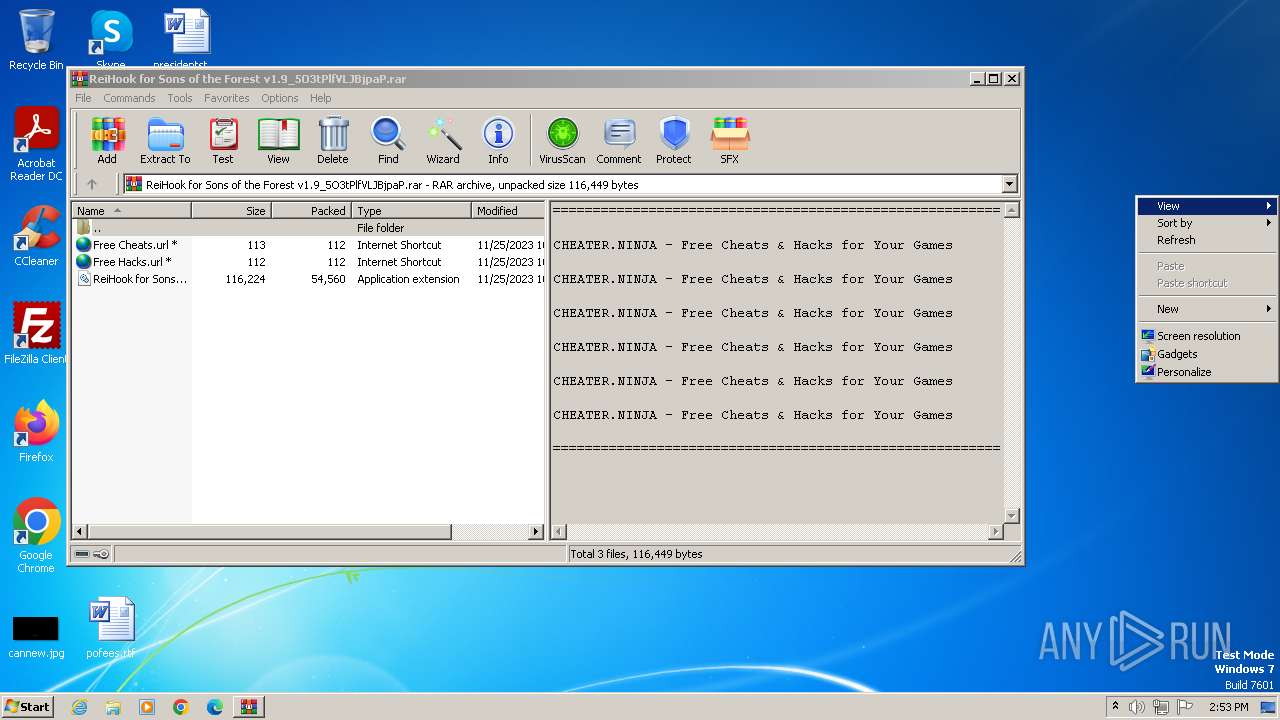Open the Commands menu
This screenshot has height=720, width=1280.
(129, 98)
